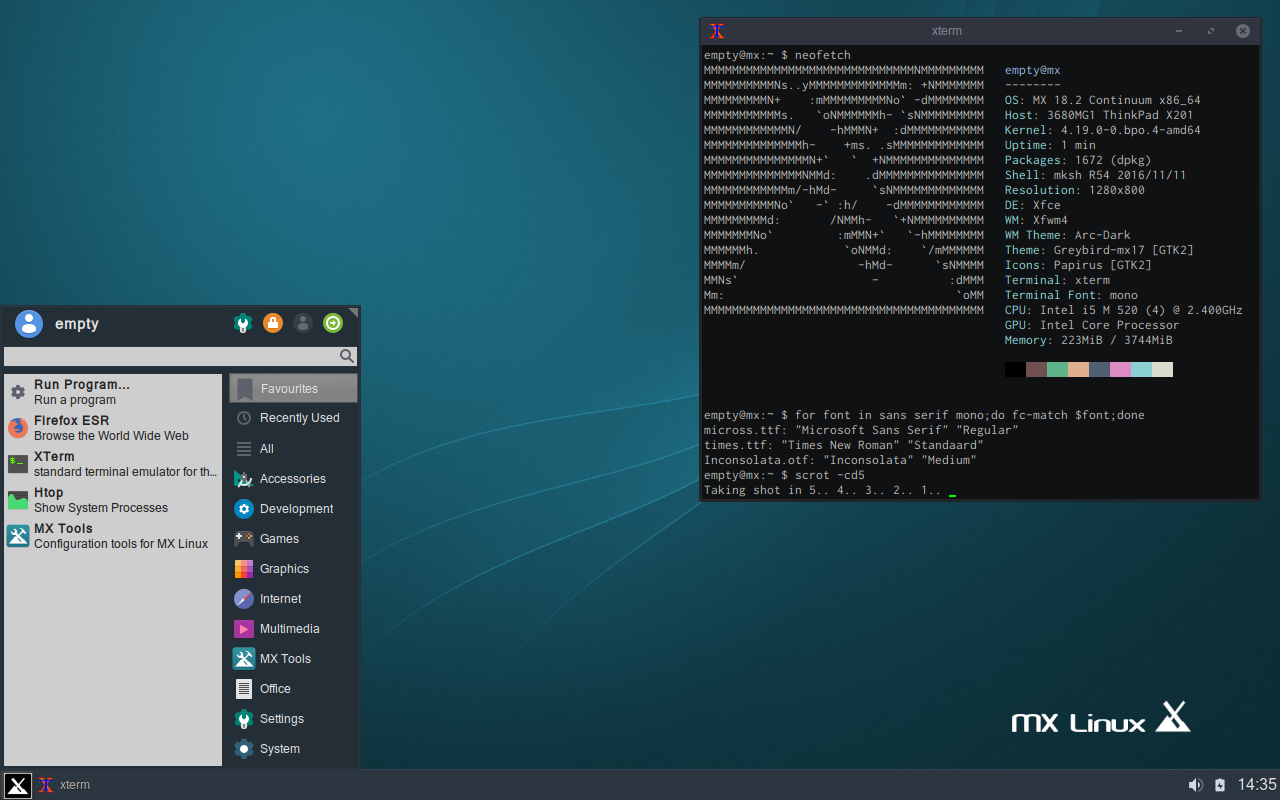1280x800 pixels.
Task: Minimize the xterm window
Action: 1181,31
